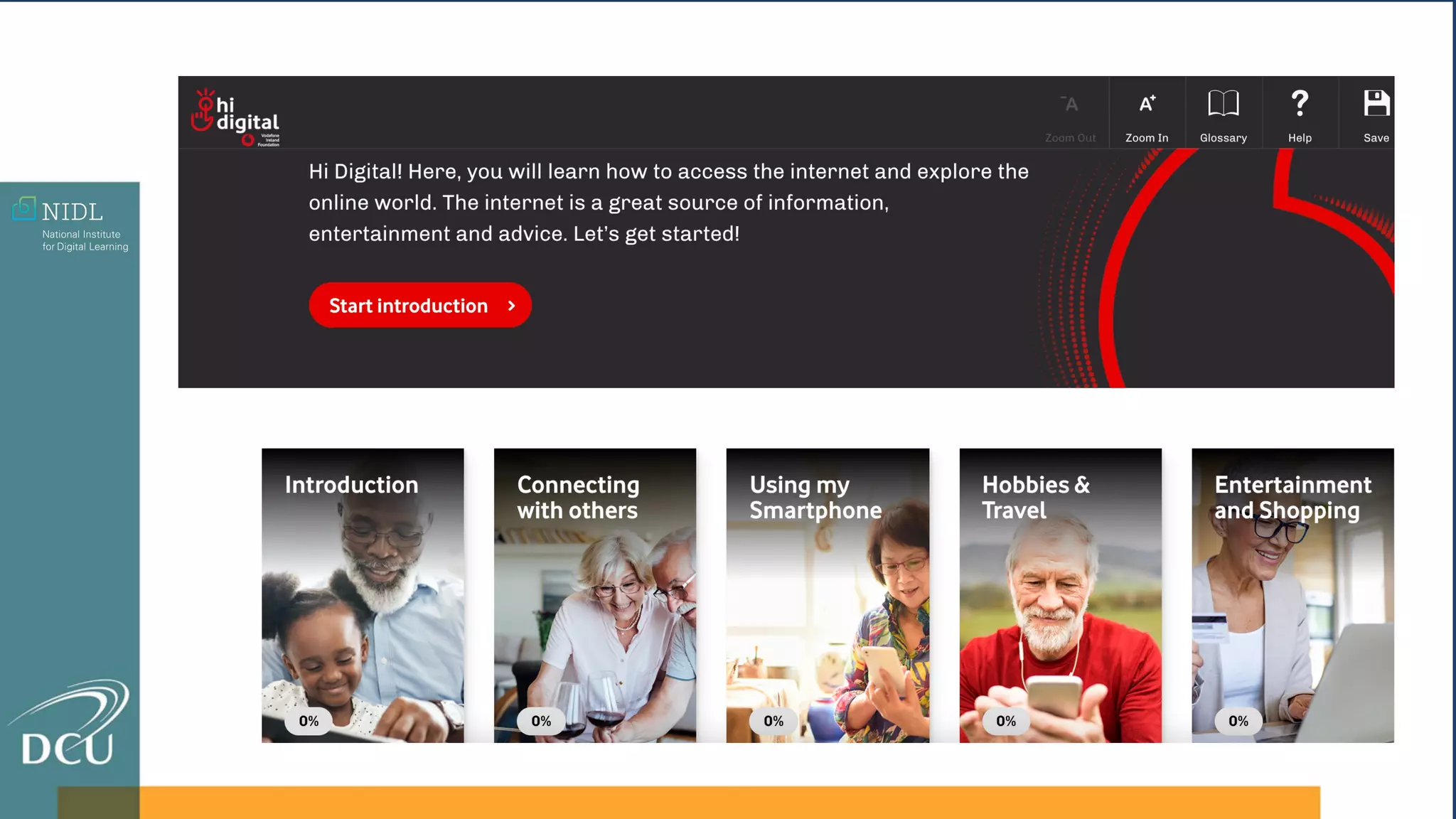
Task: Click the arrow chevron on Start introduction
Action: 511,306
